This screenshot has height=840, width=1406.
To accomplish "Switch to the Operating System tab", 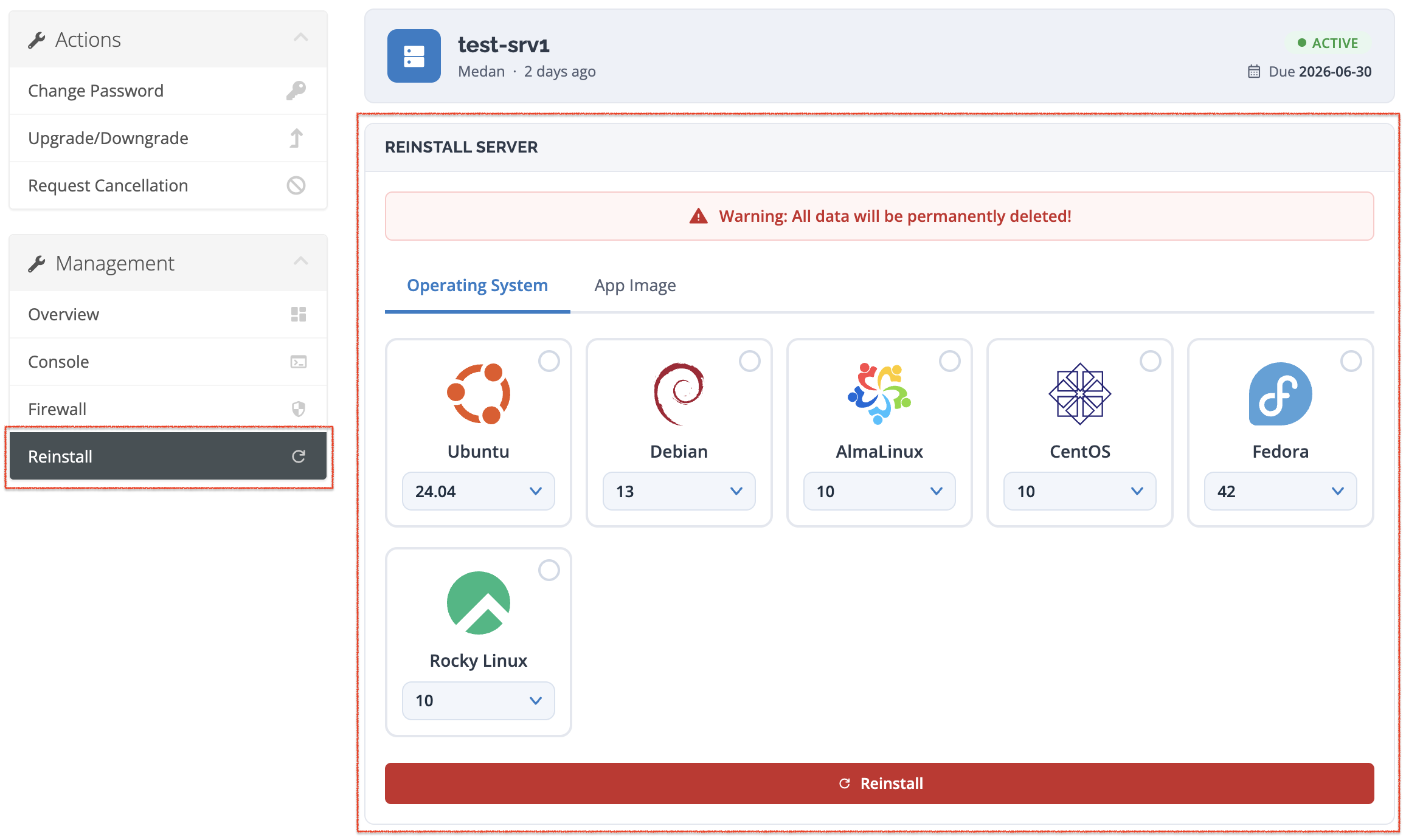I will click(477, 286).
